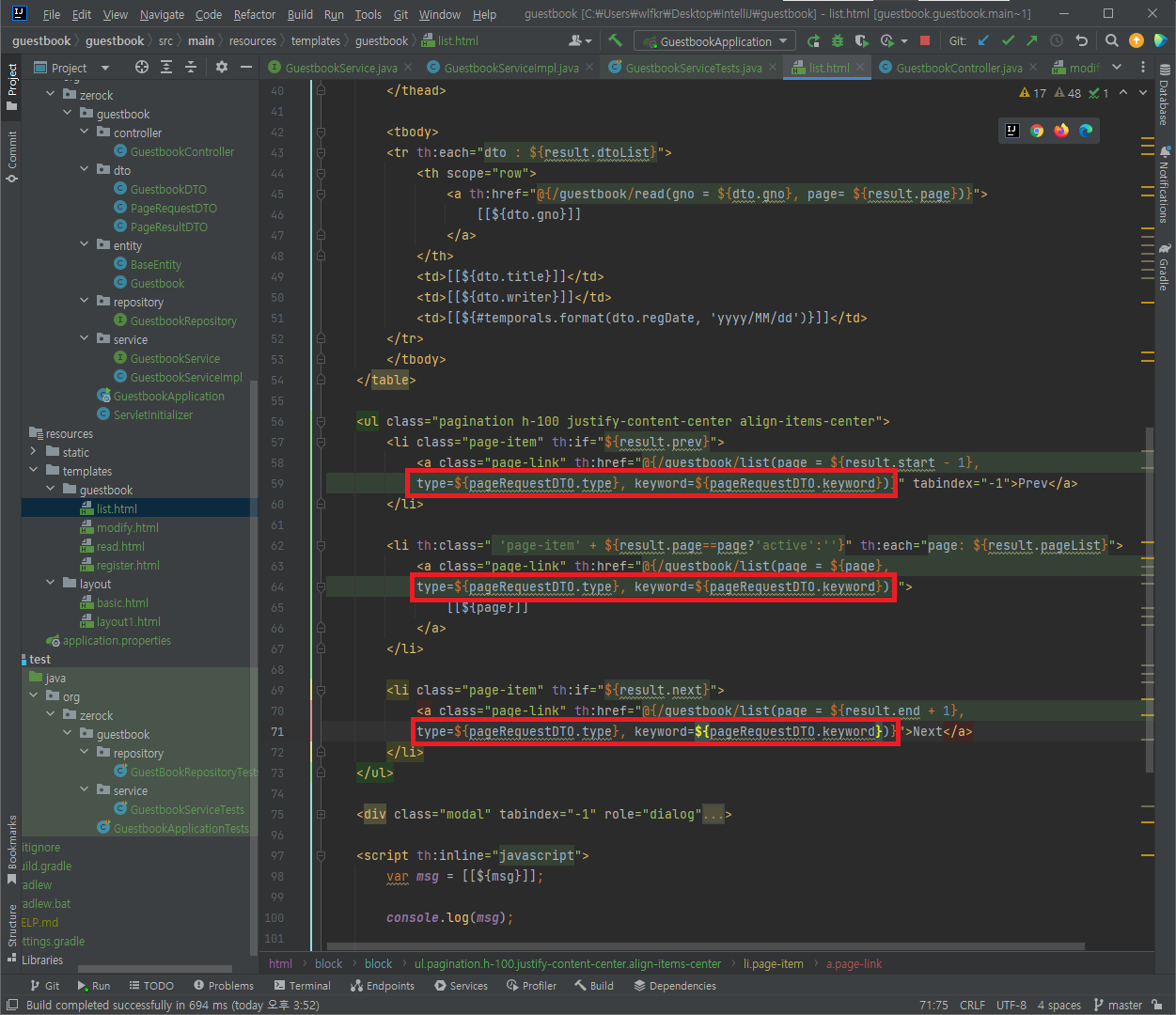Start debugging with the bug icon
Viewport: 1176px width, 1015px height.
point(838,40)
